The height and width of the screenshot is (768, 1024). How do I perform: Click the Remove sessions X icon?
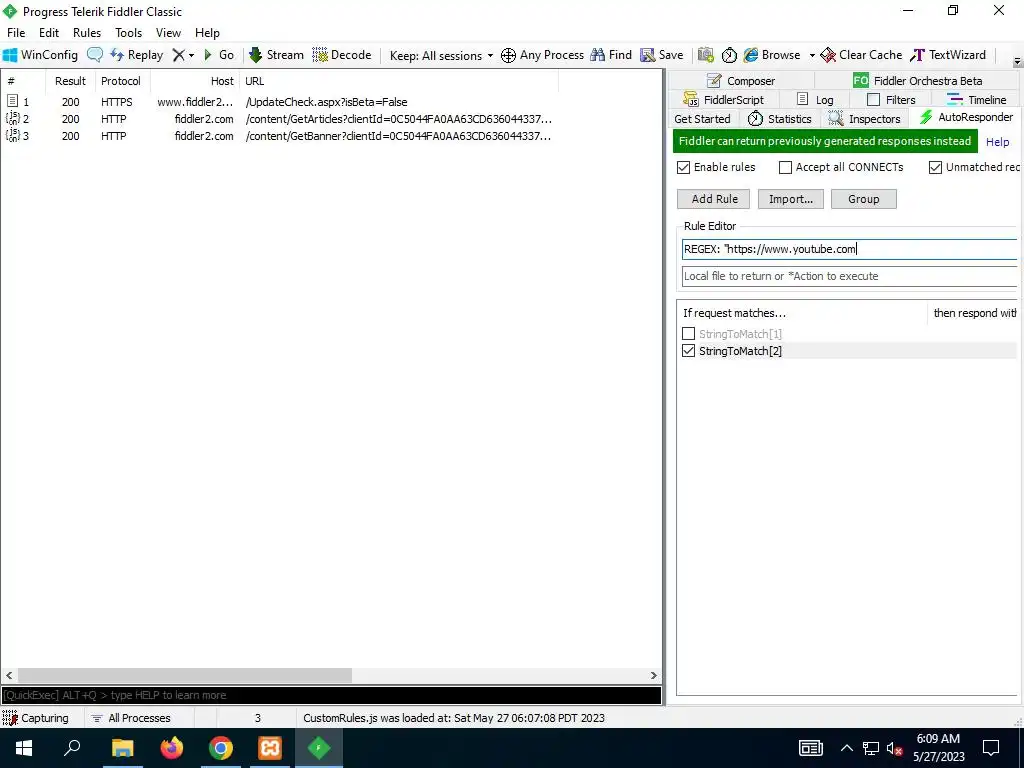(x=178, y=55)
